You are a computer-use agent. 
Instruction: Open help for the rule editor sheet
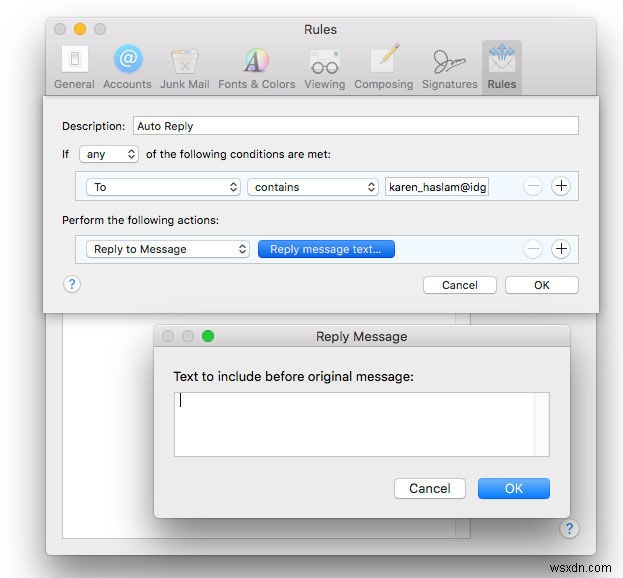click(x=72, y=284)
